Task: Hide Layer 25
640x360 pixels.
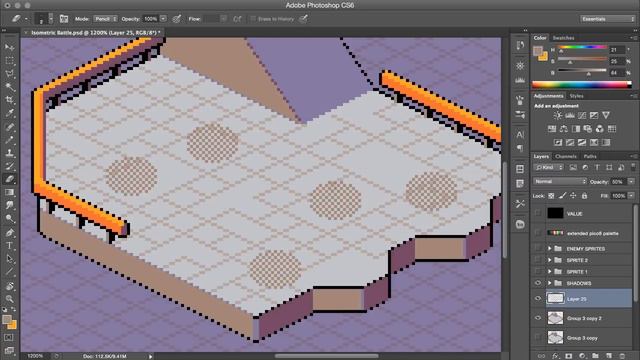Action: pyautogui.click(x=538, y=298)
